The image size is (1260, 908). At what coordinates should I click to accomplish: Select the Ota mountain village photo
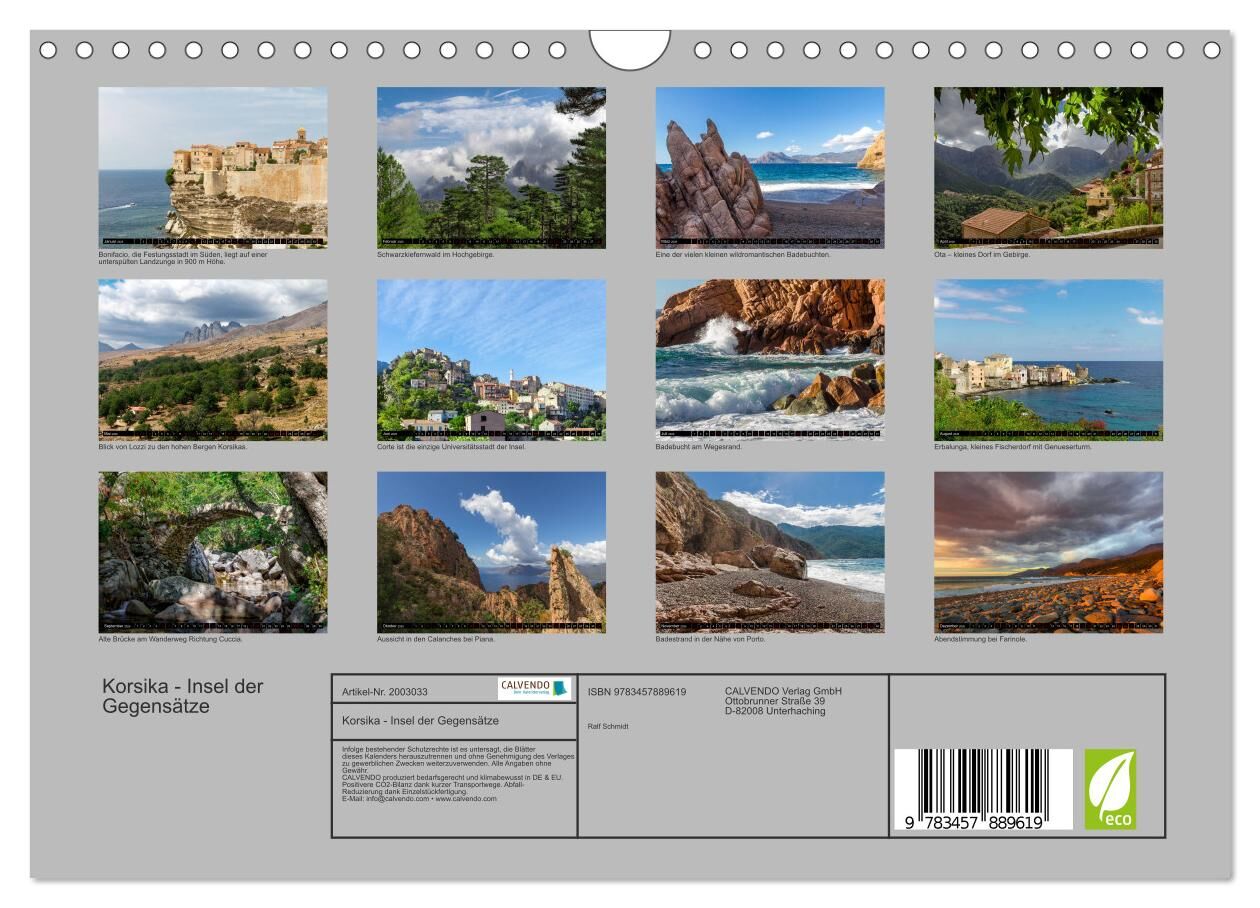(1048, 166)
